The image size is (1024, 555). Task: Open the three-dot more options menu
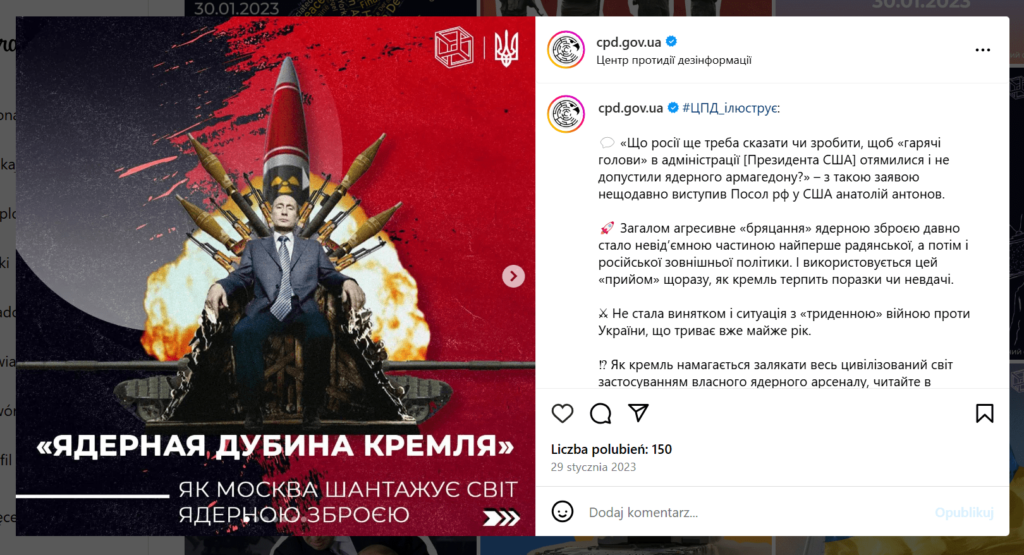[982, 50]
